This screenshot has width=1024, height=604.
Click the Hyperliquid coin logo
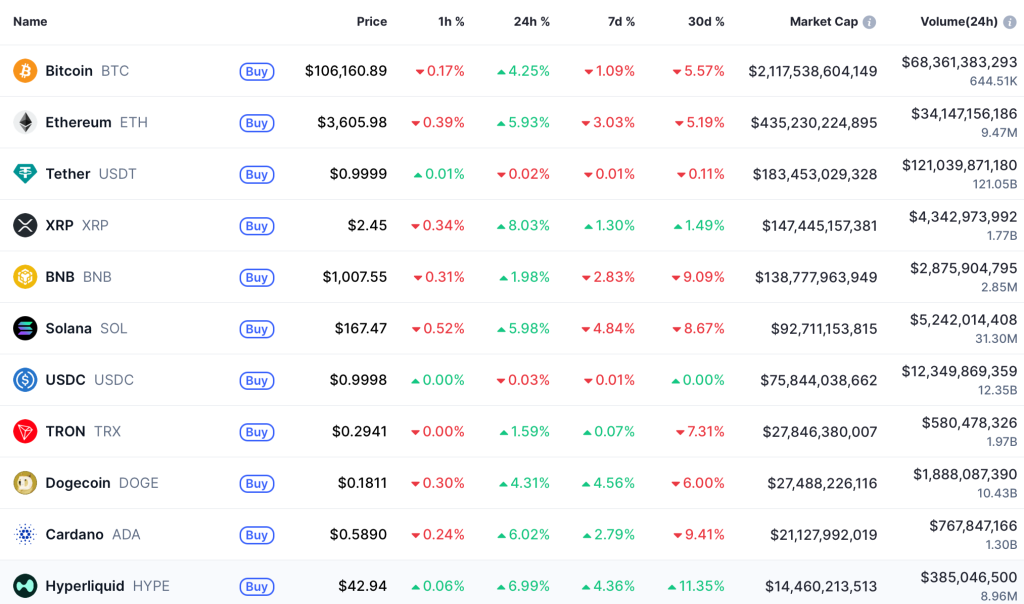click(x=23, y=586)
